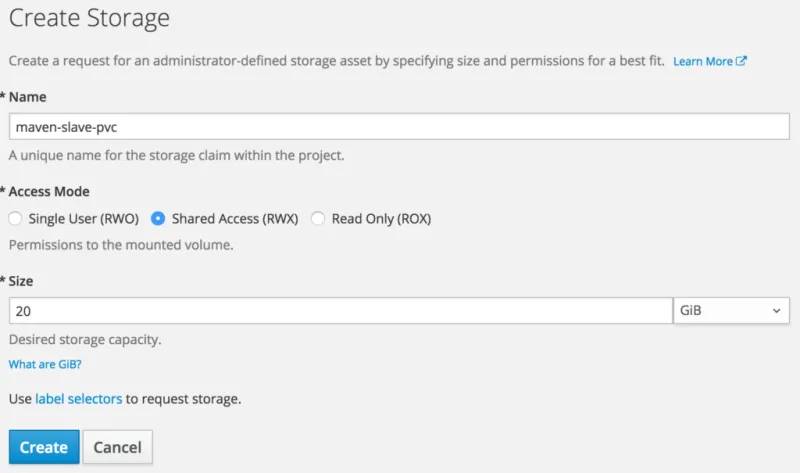Click the "Single User (RWO)" label text
This screenshot has width=800, height=473.
pos(83,218)
